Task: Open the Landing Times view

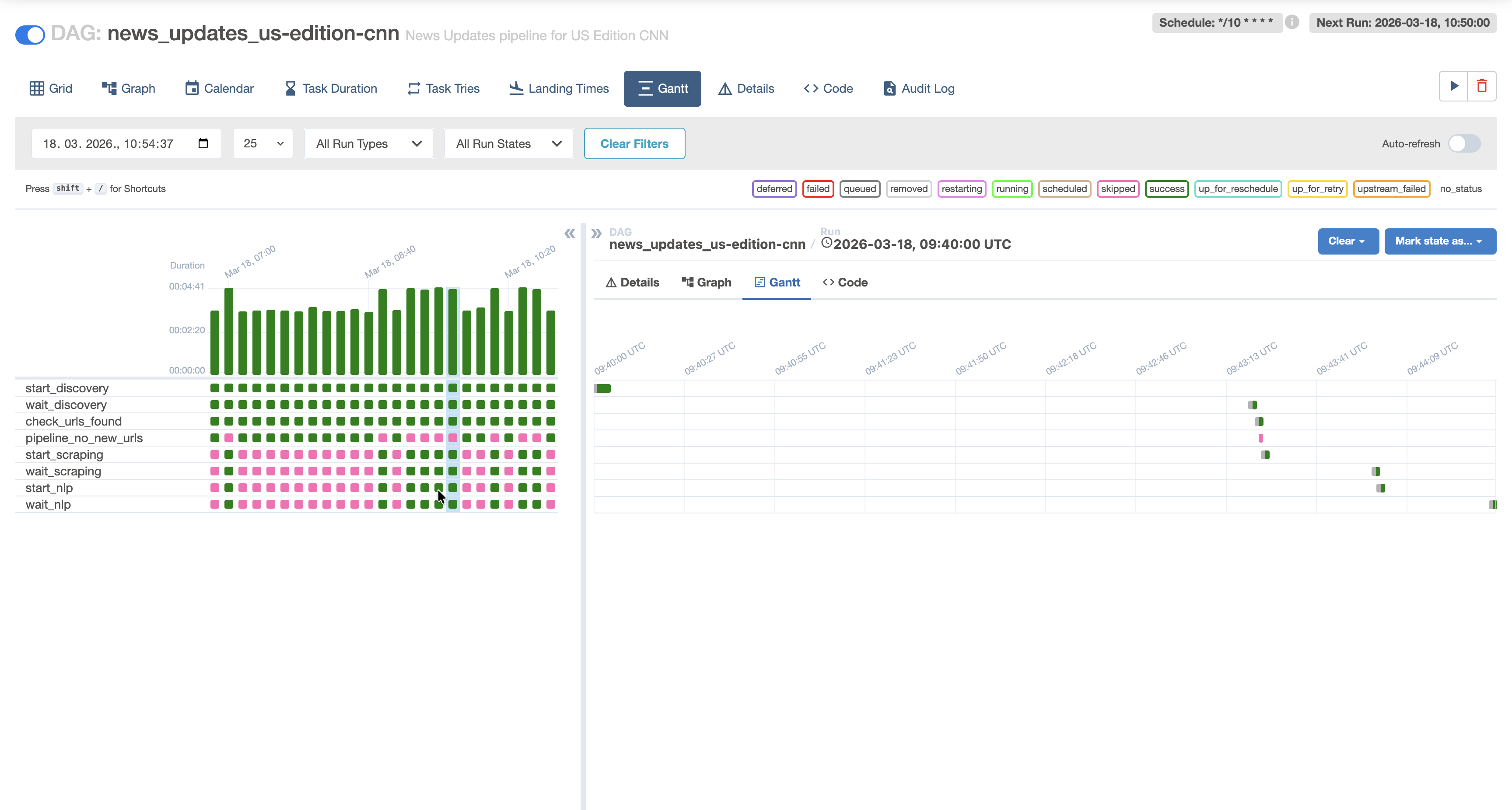Action: (x=558, y=88)
